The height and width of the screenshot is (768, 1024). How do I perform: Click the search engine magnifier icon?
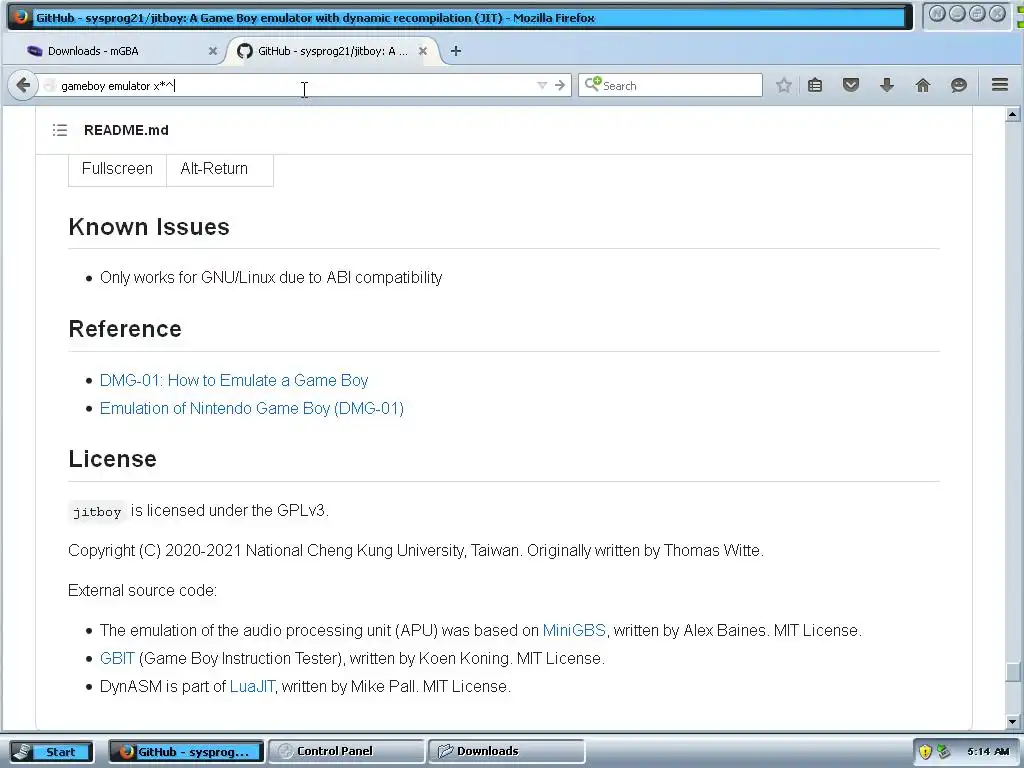click(x=592, y=84)
